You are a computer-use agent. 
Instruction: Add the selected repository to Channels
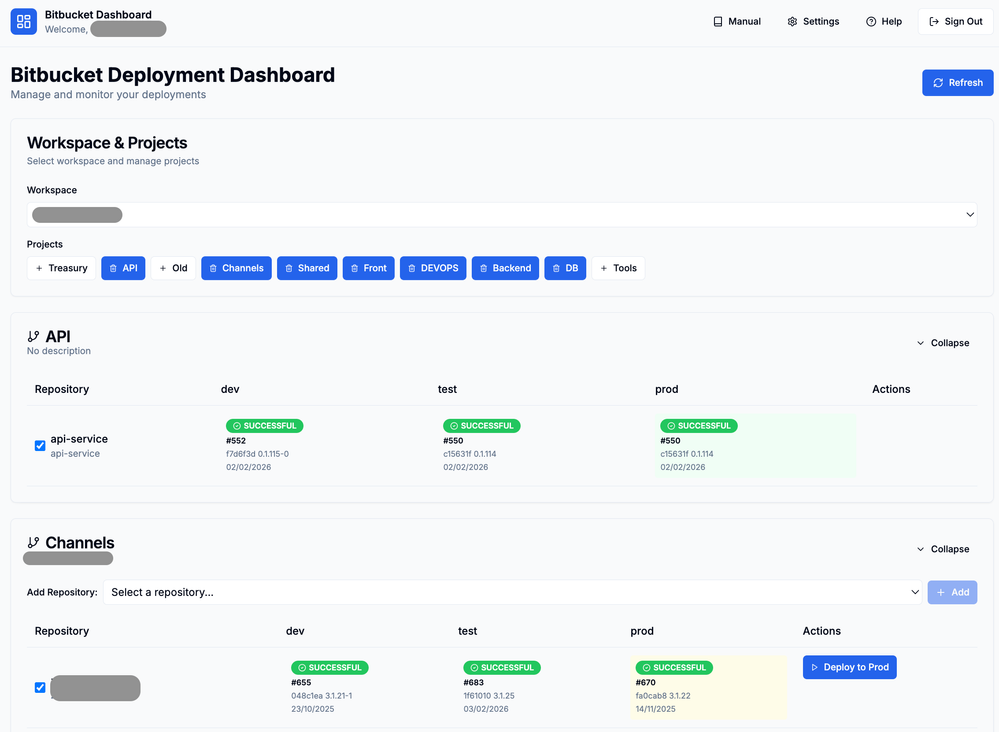[952, 592]
